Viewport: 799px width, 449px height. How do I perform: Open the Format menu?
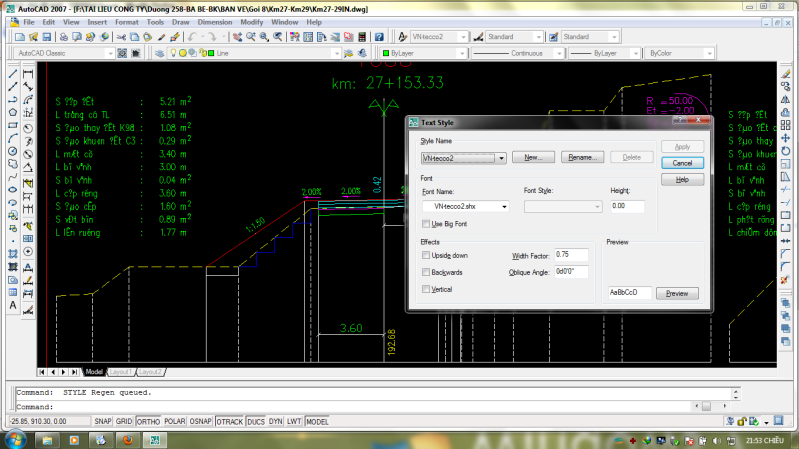pyautogui.click(x=126, y=22)
